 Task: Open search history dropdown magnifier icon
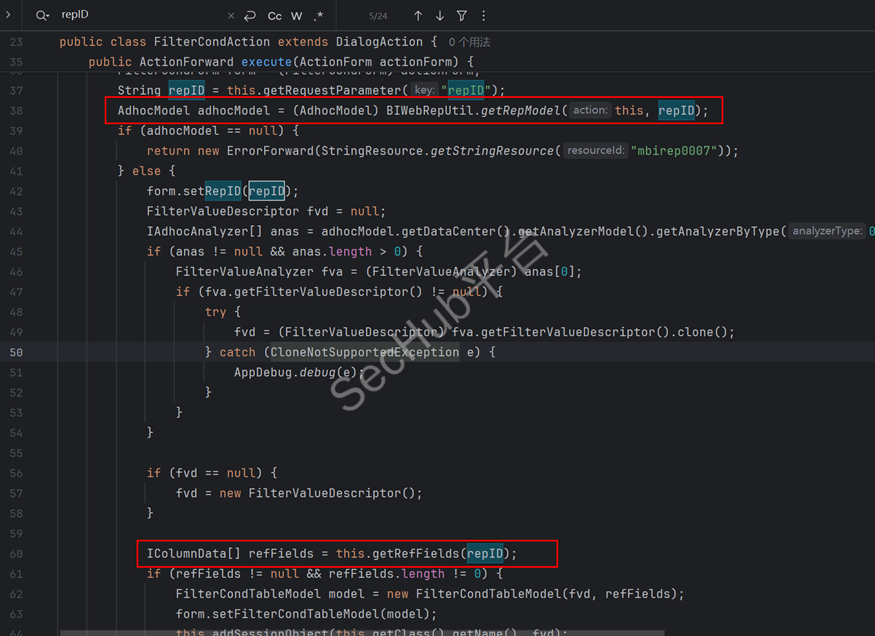pyautogui.click(x=41, y=16)
